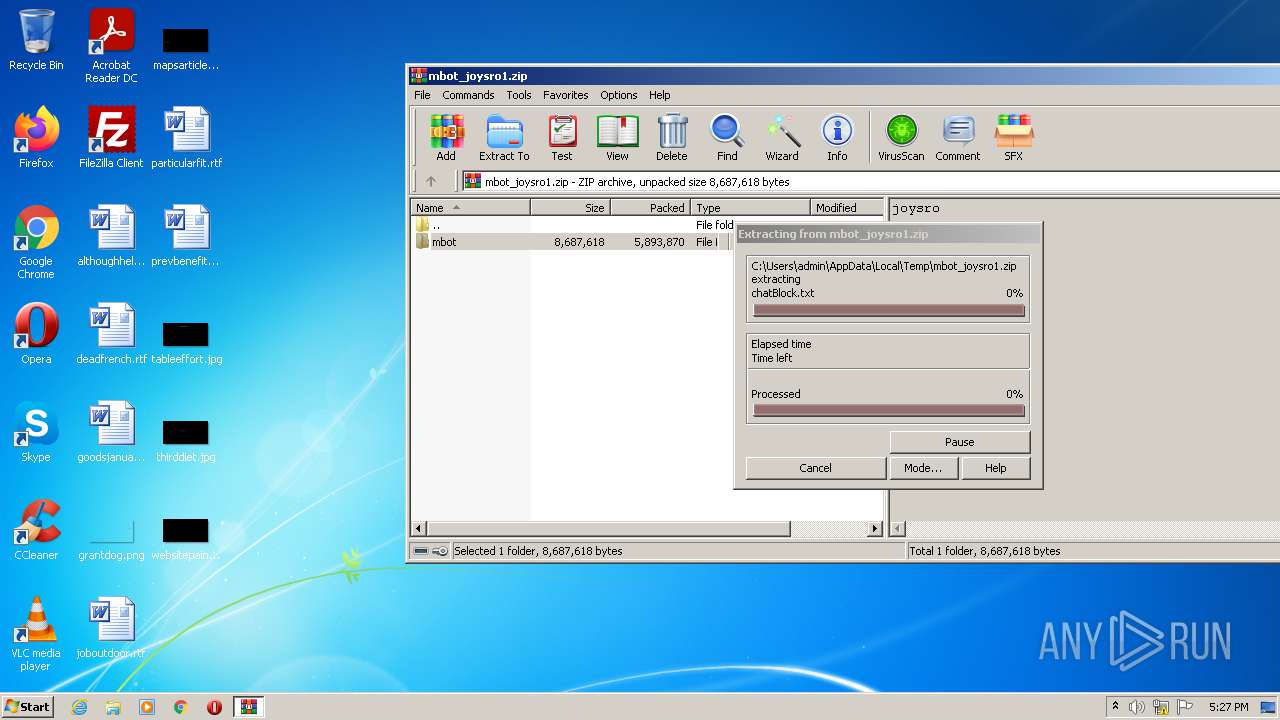The image size is (1280, 720).
Task: Open VLC media player desktop icon
Action: pos(36,634)
